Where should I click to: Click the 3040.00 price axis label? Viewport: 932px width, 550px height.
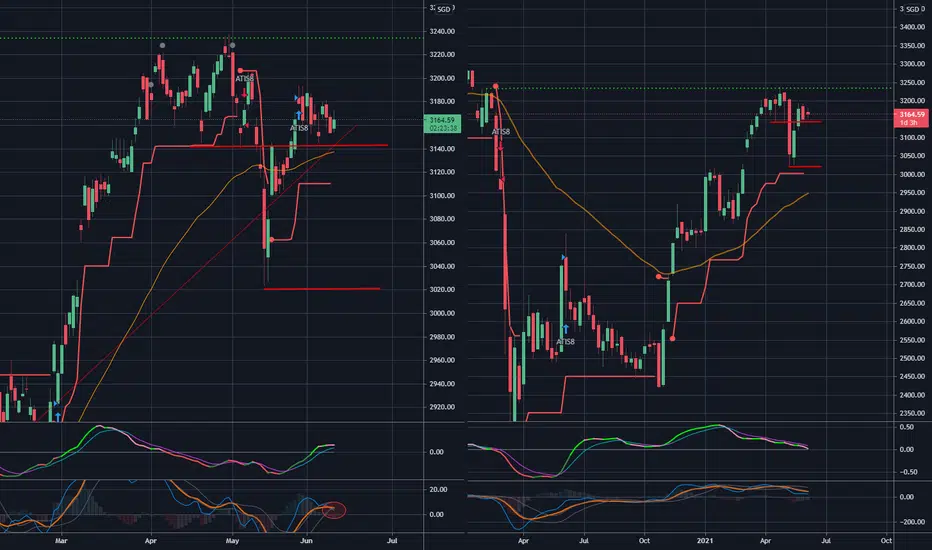pyautogui.click(x=442, y=266)
